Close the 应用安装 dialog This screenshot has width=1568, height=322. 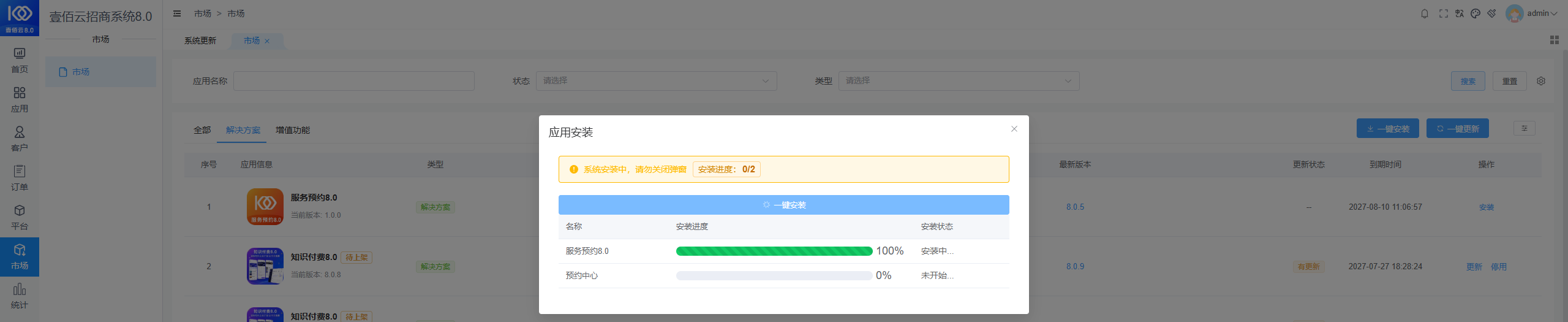coord(1014,129)
